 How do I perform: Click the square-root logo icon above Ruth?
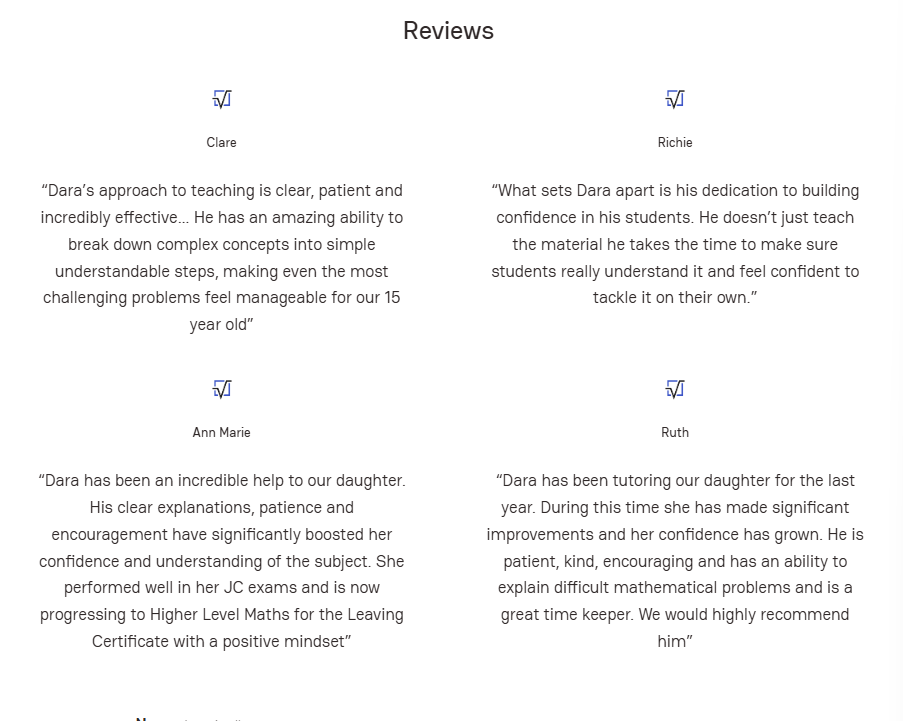tap(675, 389)
